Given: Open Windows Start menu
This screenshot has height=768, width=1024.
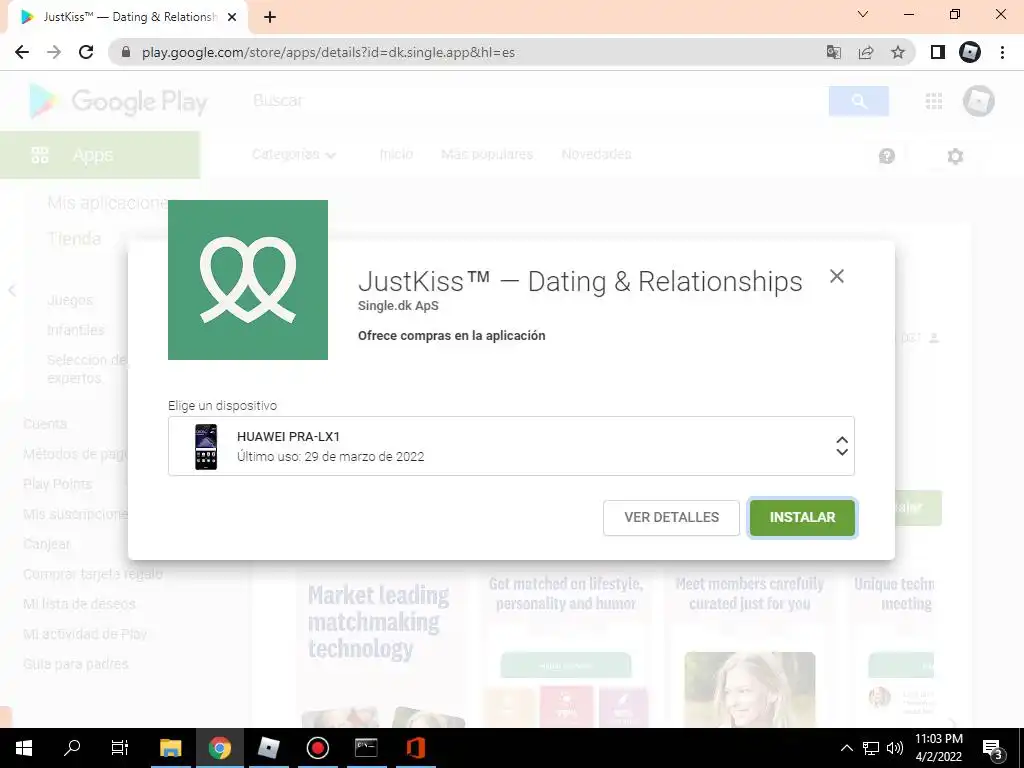Looking at the screenshot, I should (24, 748).
